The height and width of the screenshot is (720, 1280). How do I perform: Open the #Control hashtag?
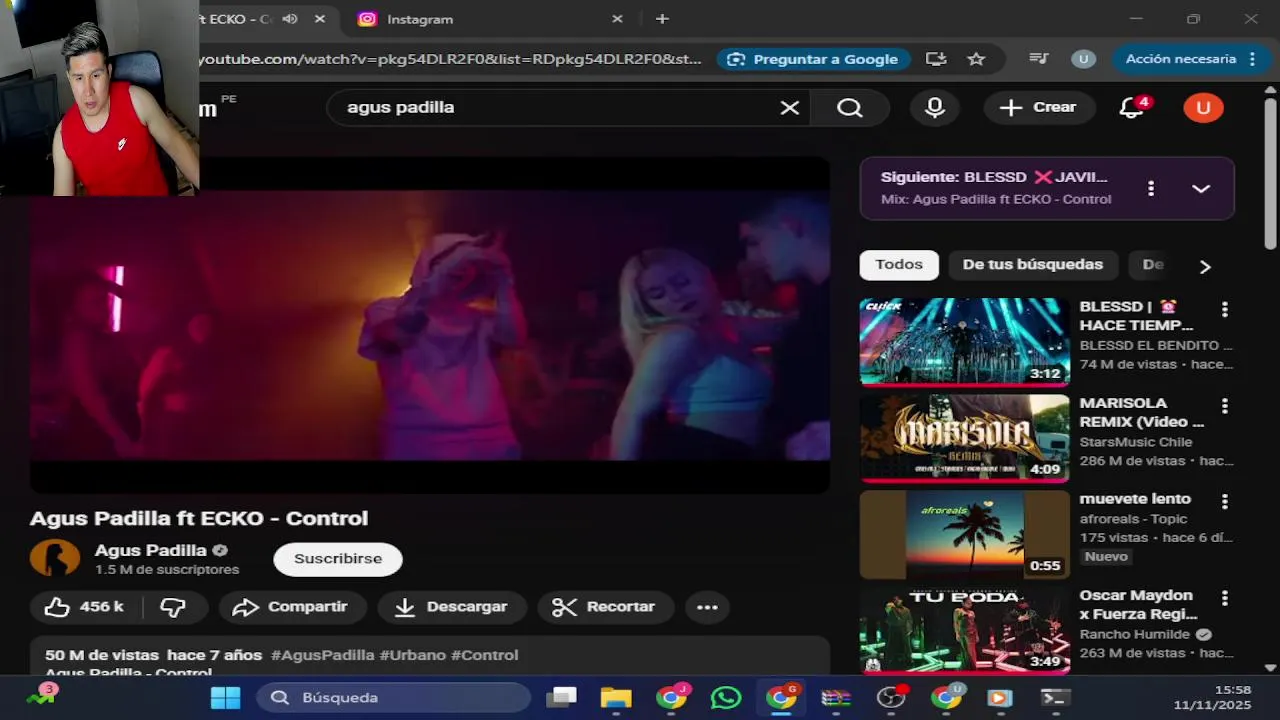[x=485, y=655]
